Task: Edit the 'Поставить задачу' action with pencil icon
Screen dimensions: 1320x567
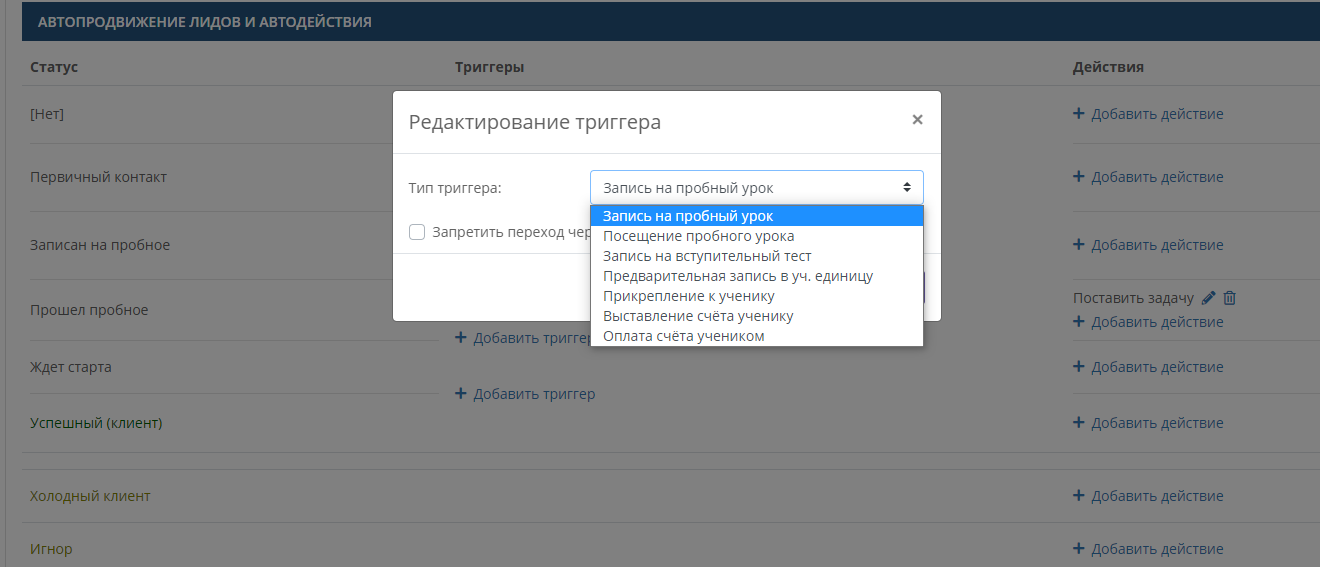Action: pyautogui.click(x=1208, y=298)
